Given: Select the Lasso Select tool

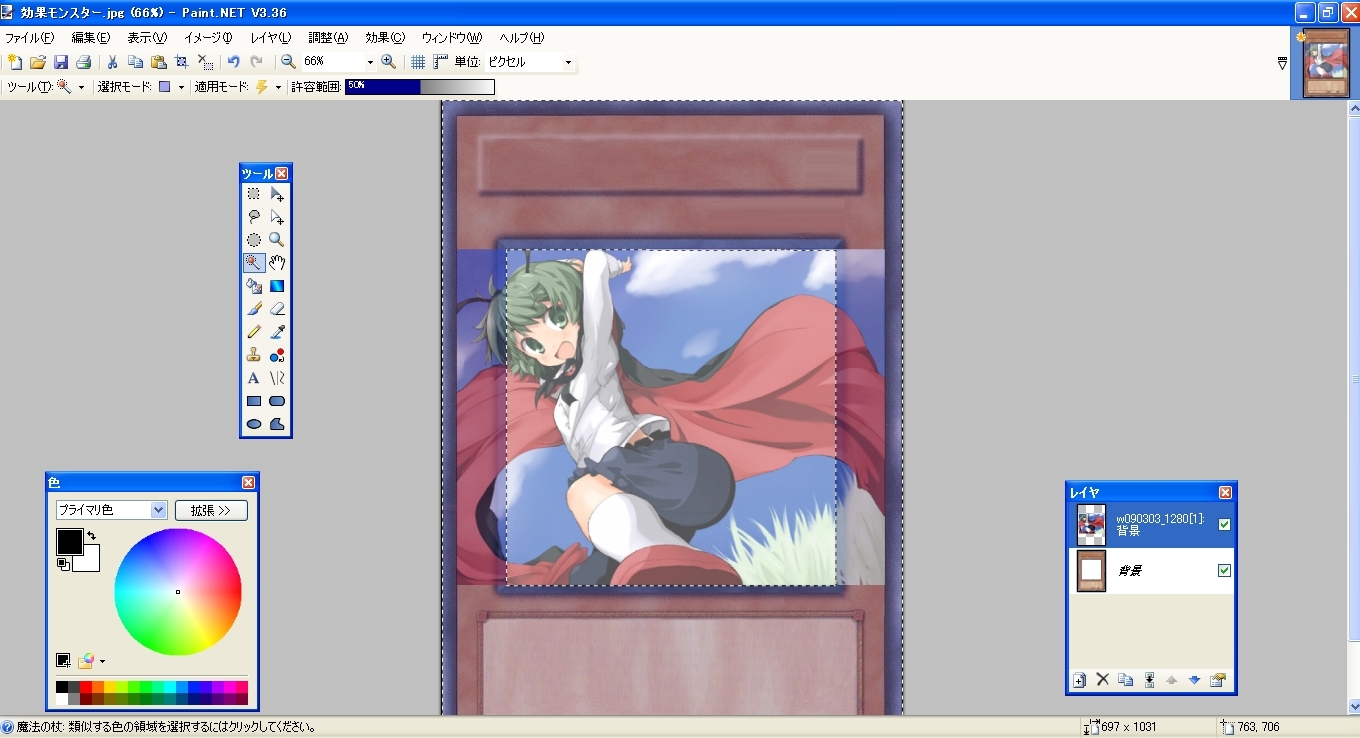Looking at the screenshot, I should tap(254, 217).
